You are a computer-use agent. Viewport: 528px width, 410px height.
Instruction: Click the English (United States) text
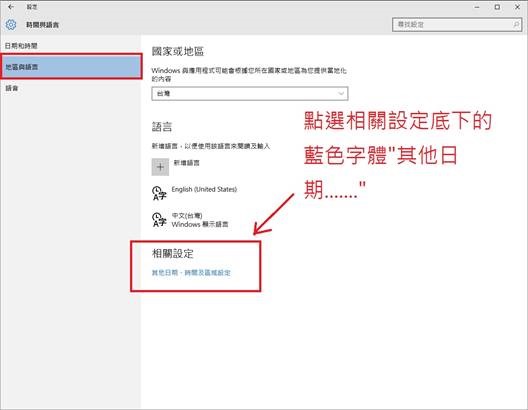[x=204, y=190]
